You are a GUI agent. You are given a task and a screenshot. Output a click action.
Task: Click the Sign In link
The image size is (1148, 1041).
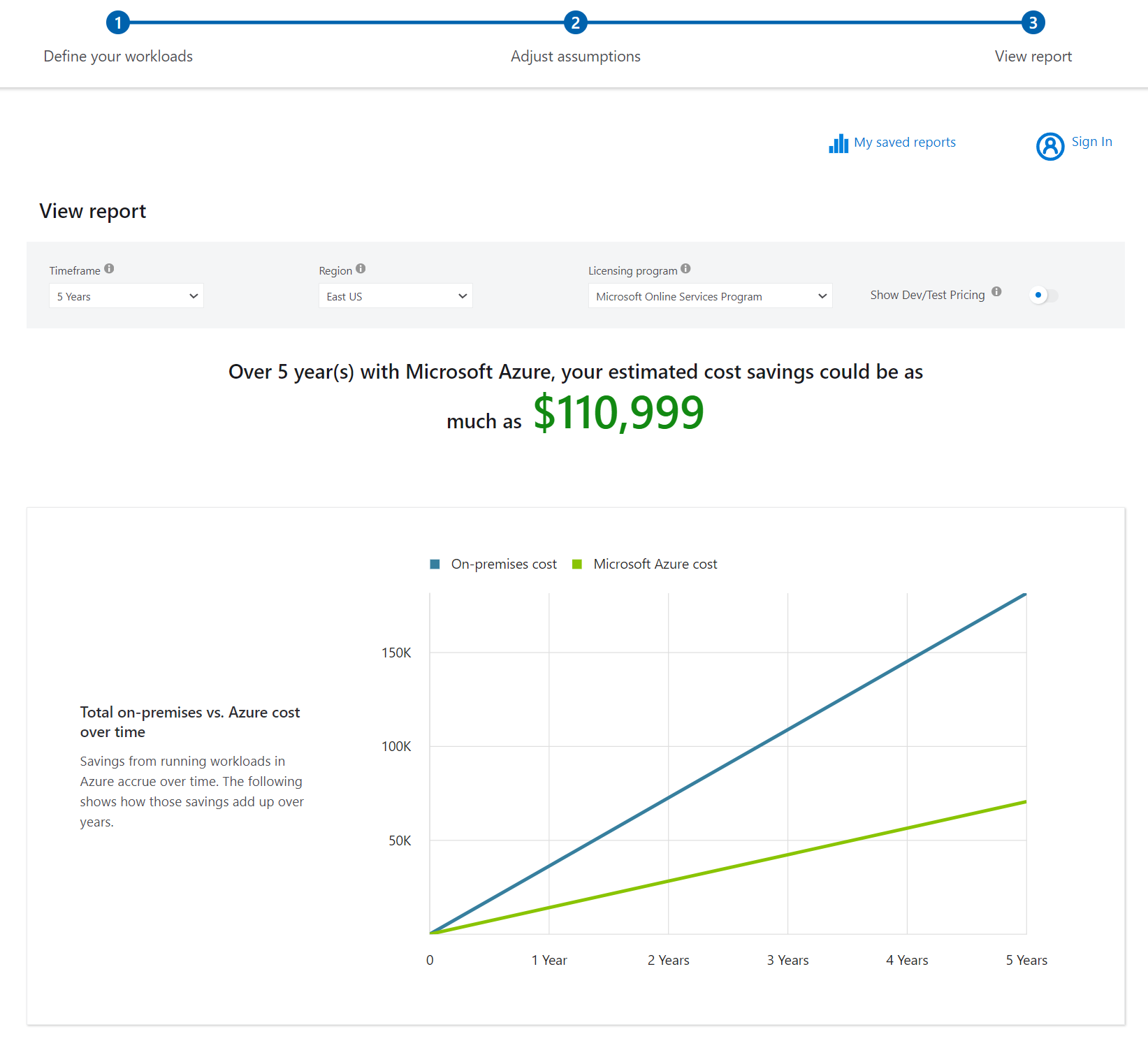(x=1091, y=142)
